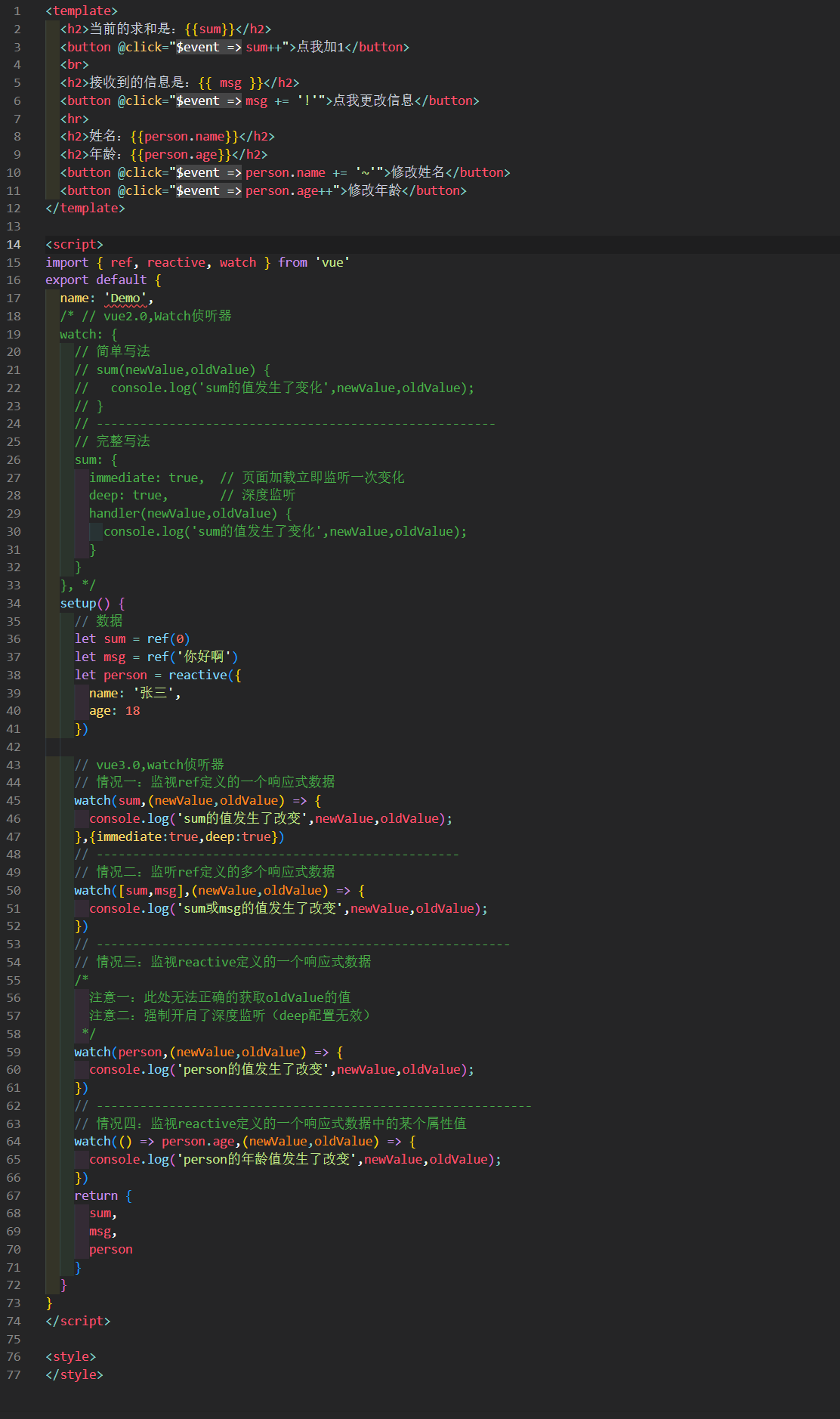
Task: Click '[sum,msg]' array on line 50
Action: [151, 890]
